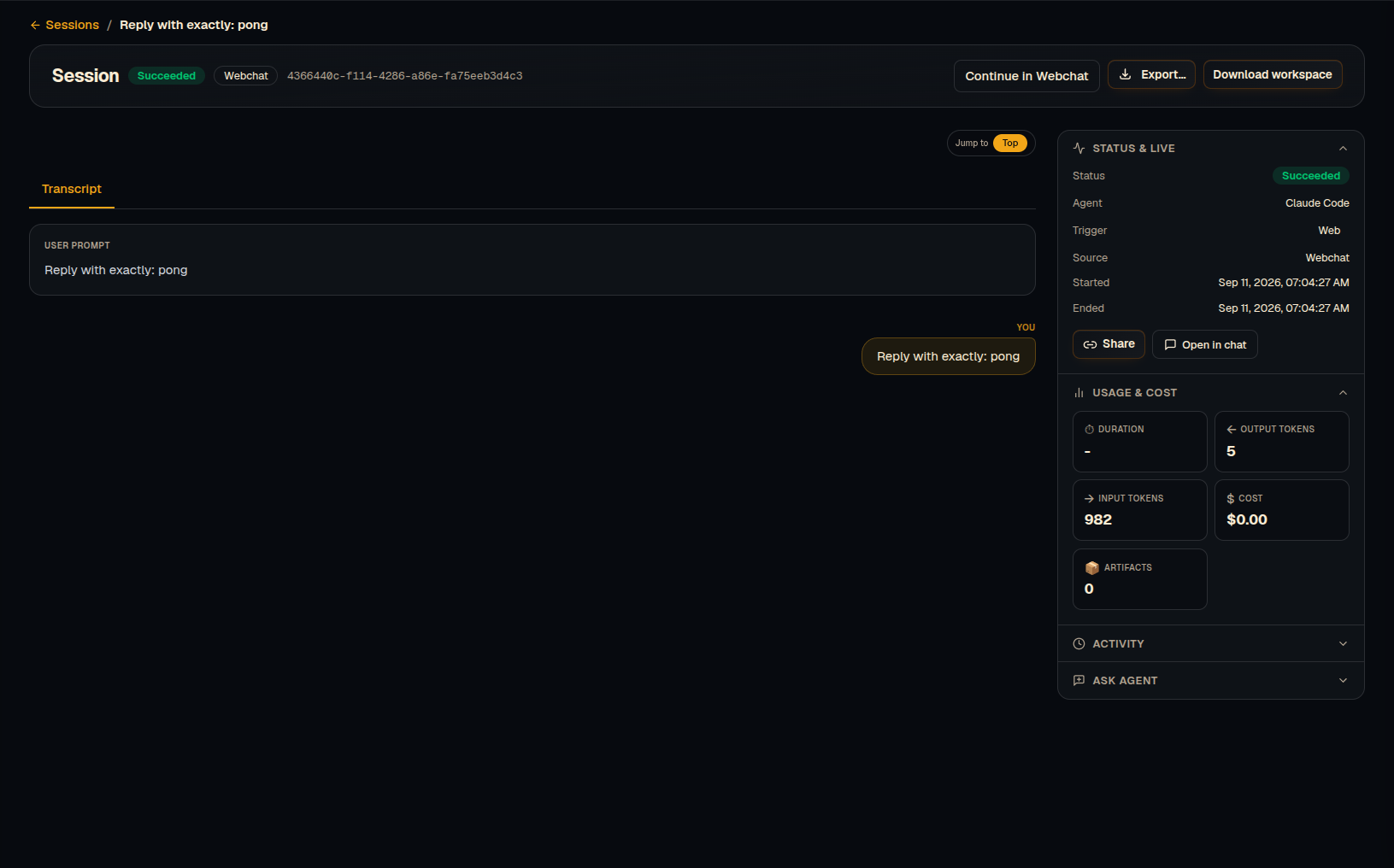Open the Sessions breadcrumb link
Viewport: 1394px width, 868px height.
(x=72, y=25)
